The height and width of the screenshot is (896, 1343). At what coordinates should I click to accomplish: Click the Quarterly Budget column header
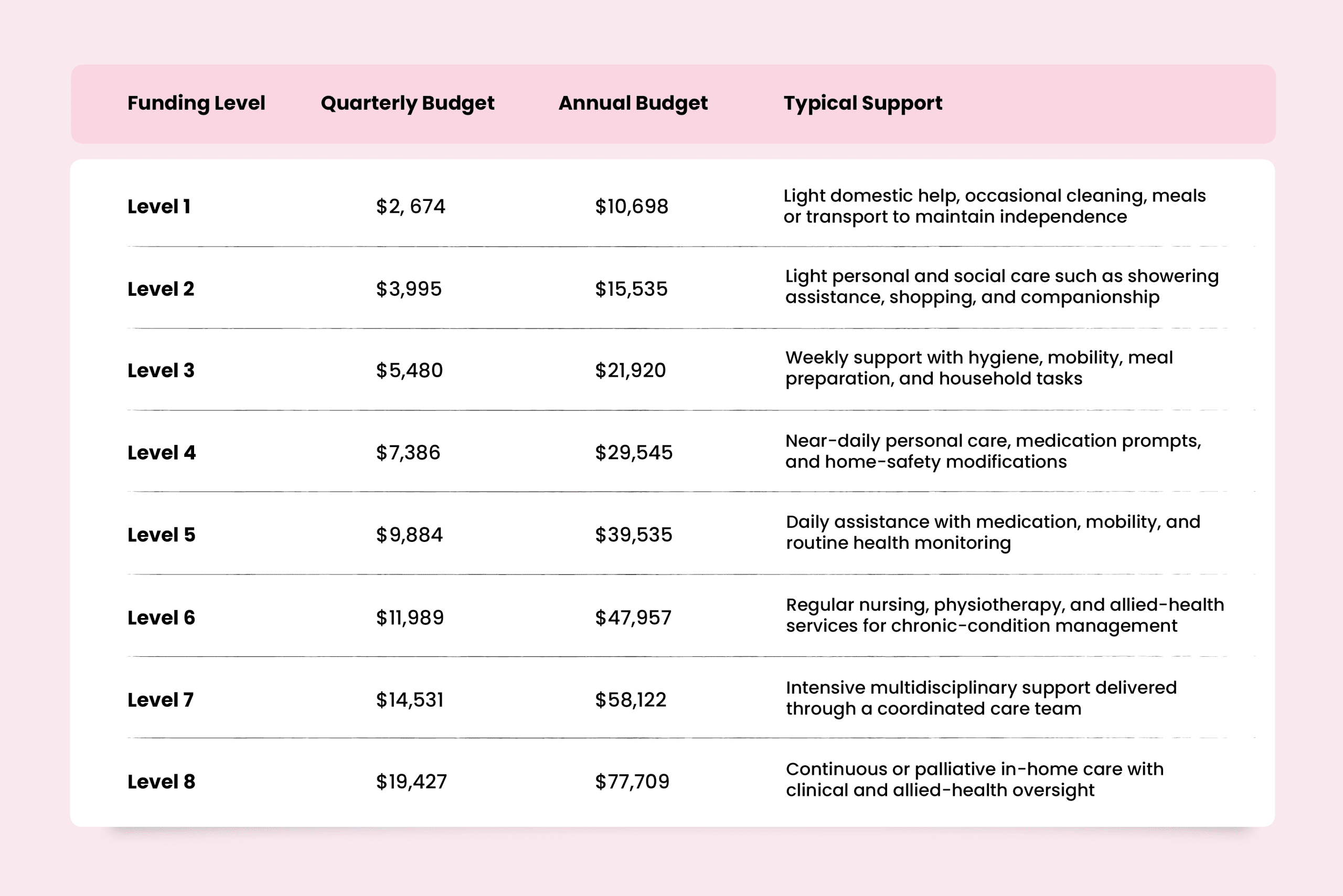coord(408,103)
